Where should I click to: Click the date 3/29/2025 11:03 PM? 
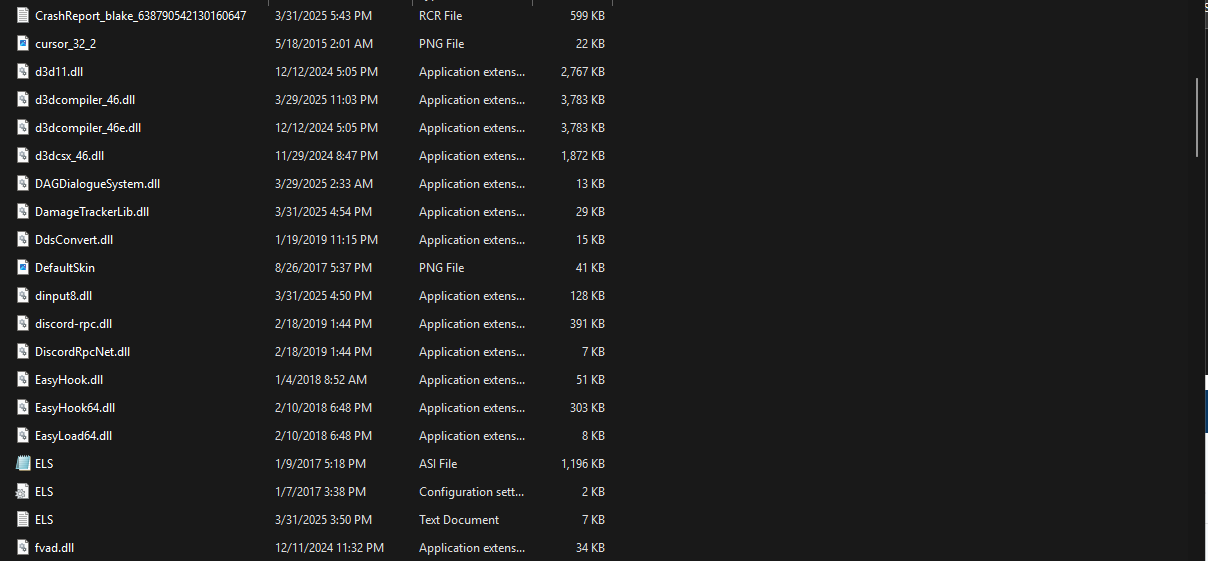(326, 100)
